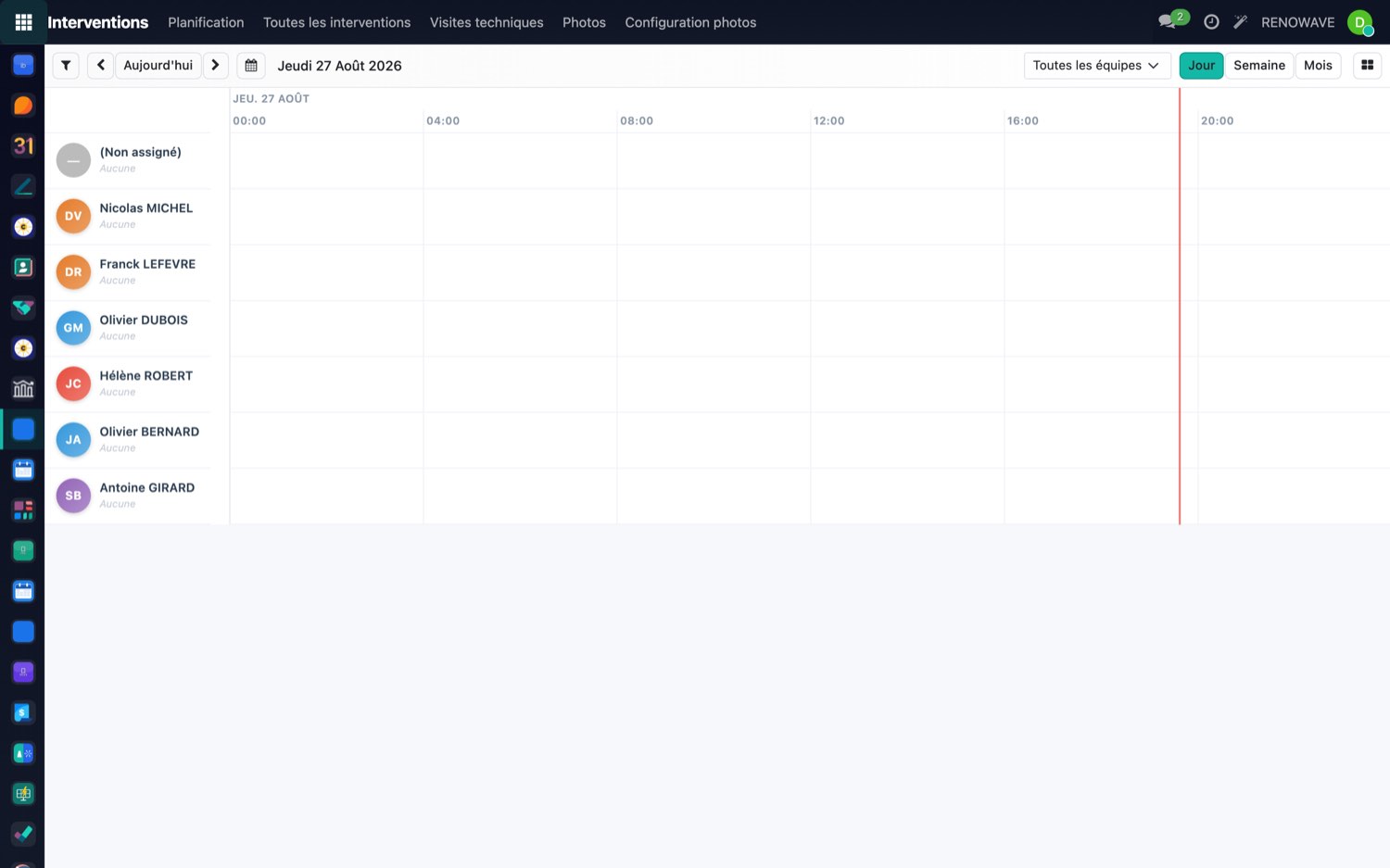1390x868 pixels.
Task: Click the 'Interventions' app title
Action: click(97, 22)
